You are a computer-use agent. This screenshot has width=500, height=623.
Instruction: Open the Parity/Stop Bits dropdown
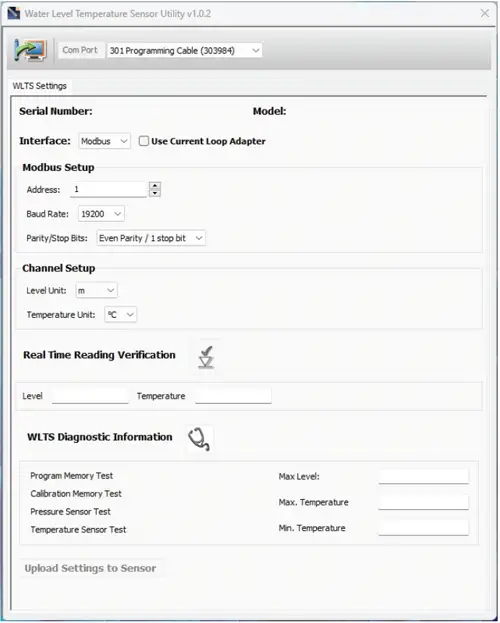coord(151,238)
